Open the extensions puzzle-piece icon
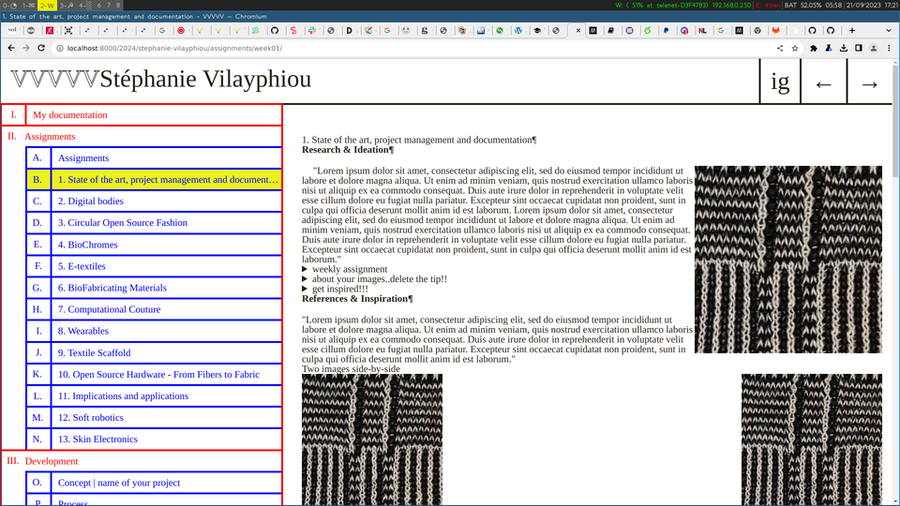Viewport: 900px width, 506px height. 813,48
